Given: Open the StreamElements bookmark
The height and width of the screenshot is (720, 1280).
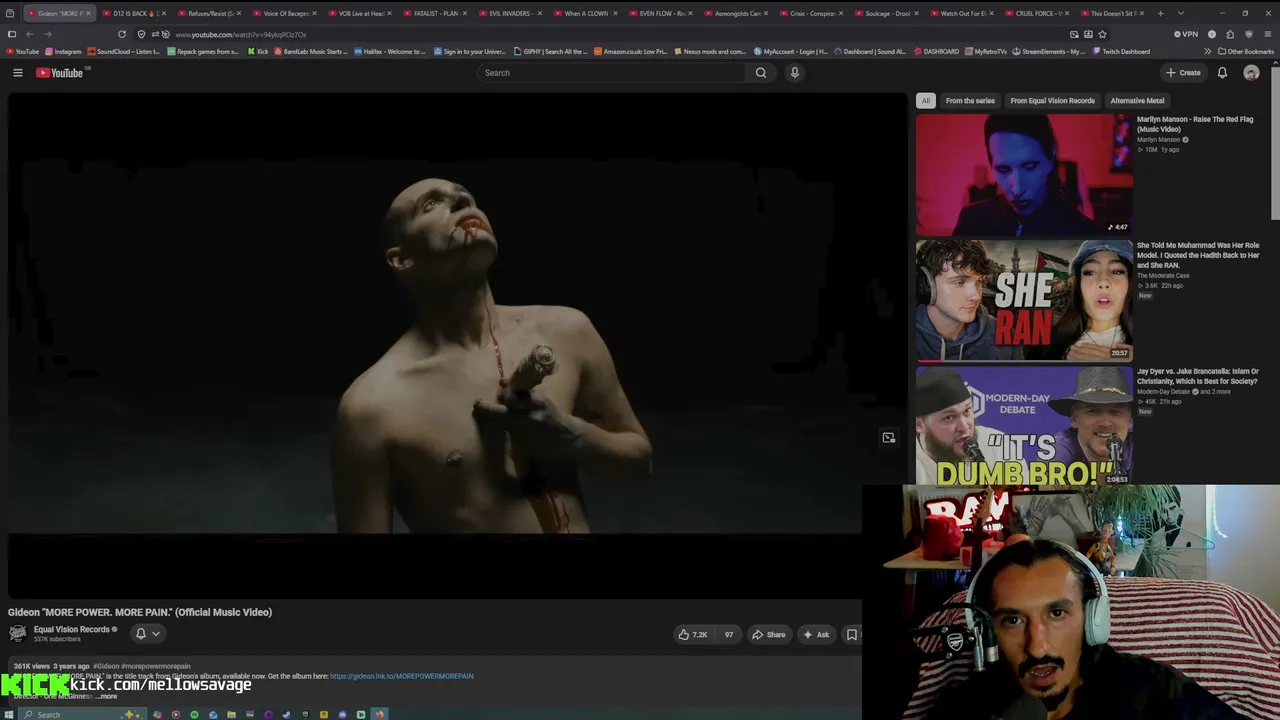Looking at the screenshot, I should (1049, 51).
